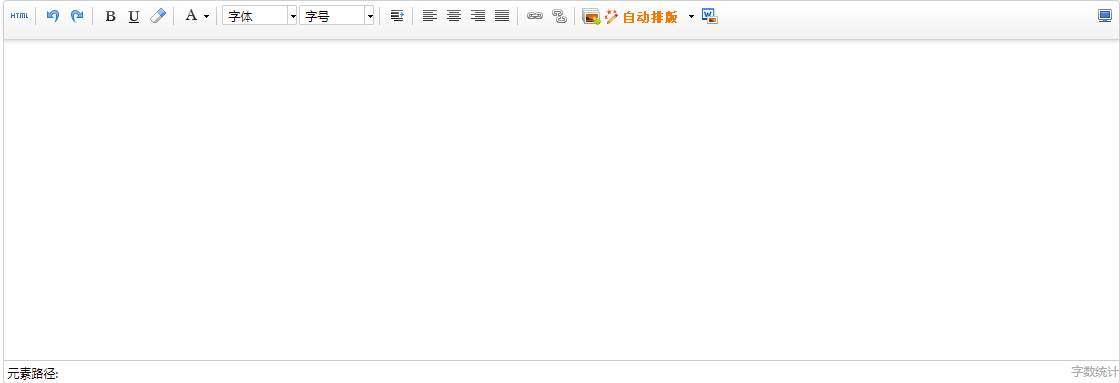The height and width of the screenshot is (383, 1120).
Task: Toggle fullscreen editor mode
Action: pos(1105,16)
